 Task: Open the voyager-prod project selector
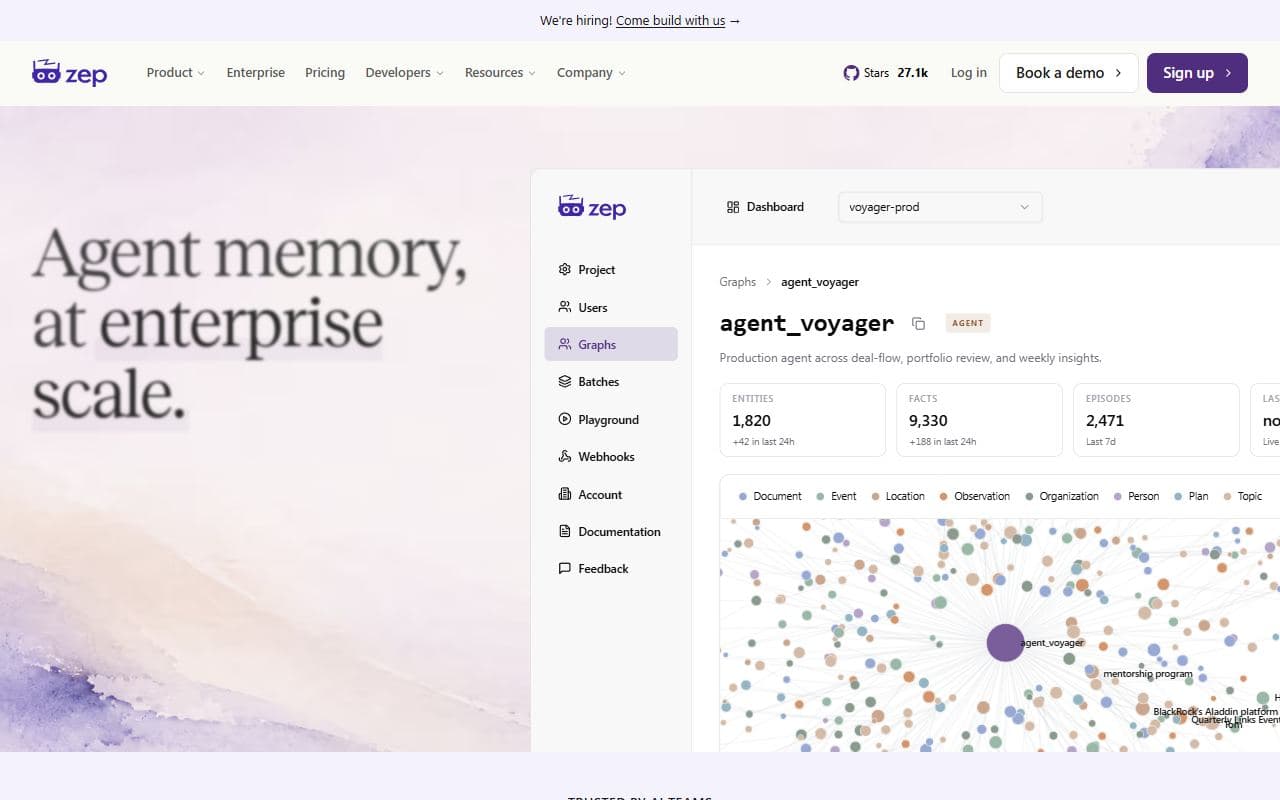point(940,207)
